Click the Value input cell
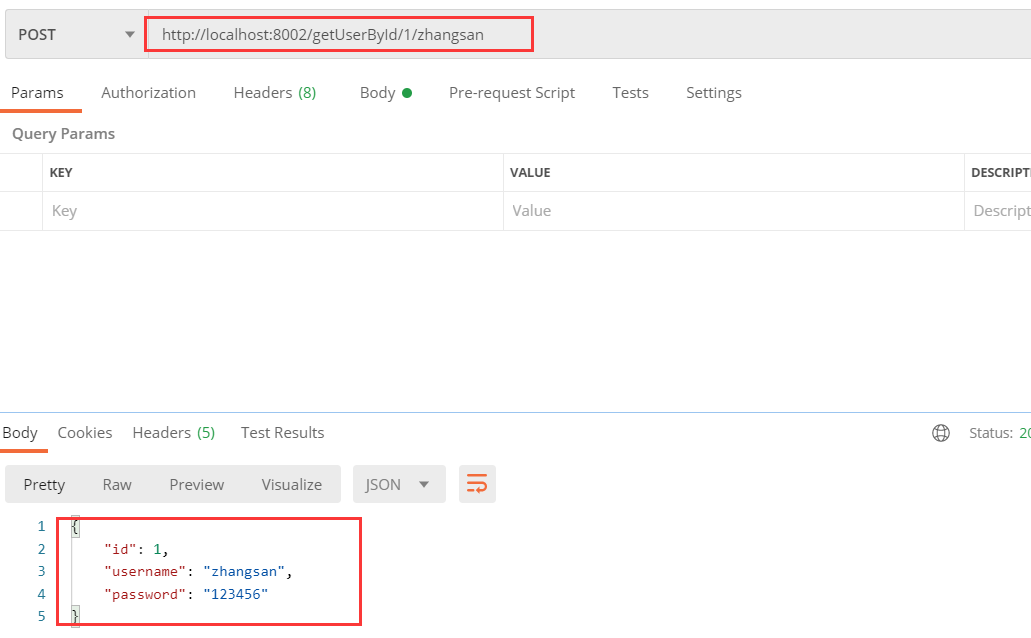 (x=734, y=211)
